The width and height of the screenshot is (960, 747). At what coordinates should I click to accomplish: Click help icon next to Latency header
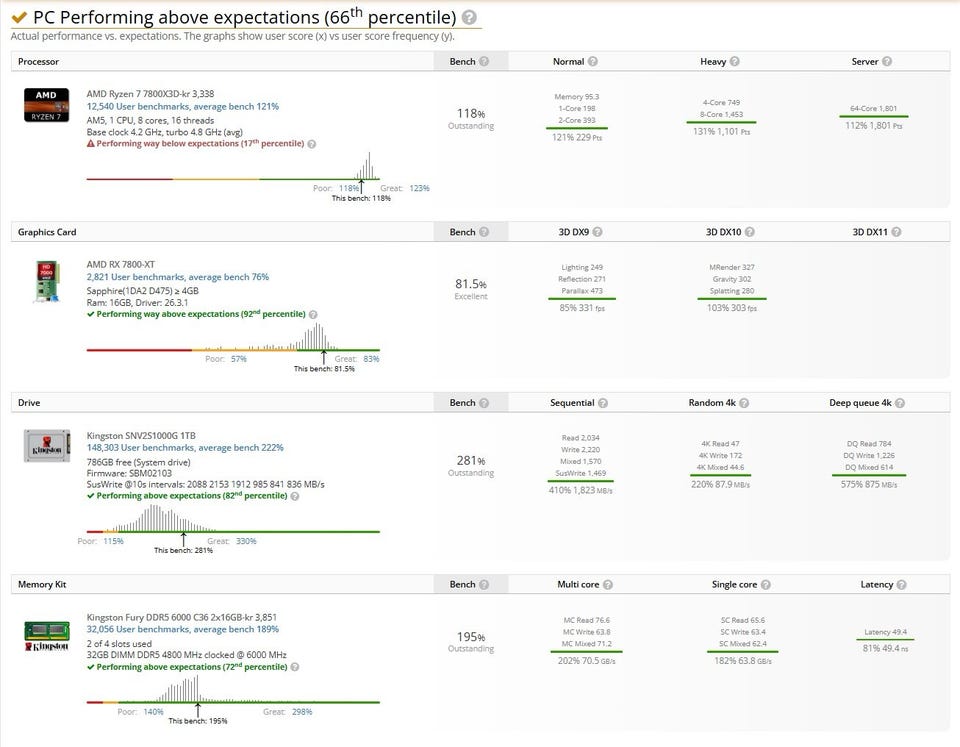(x=900, y=584)
